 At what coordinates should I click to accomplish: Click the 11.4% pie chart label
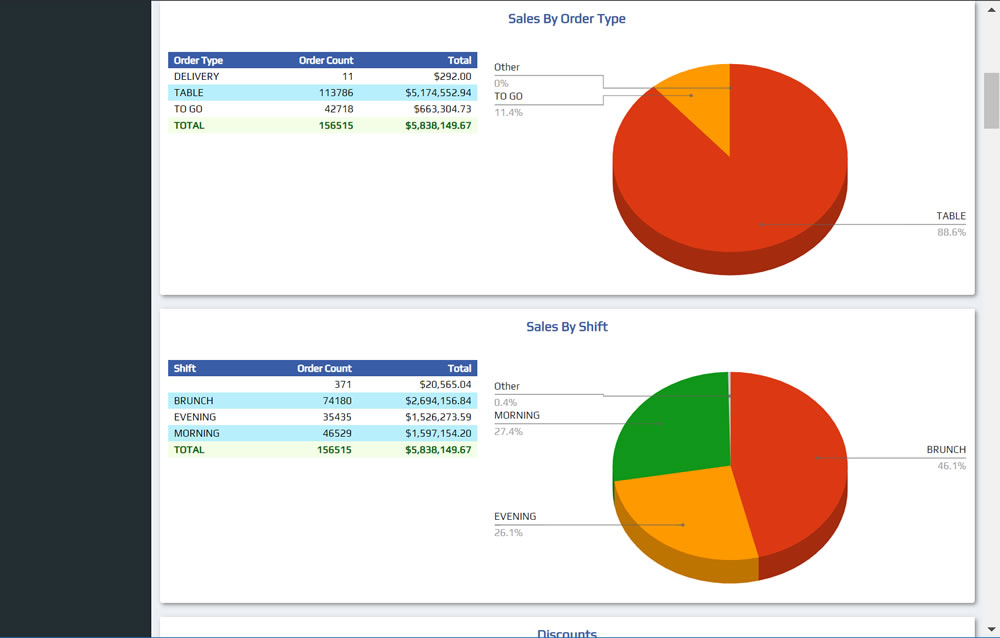coord(508,113)
